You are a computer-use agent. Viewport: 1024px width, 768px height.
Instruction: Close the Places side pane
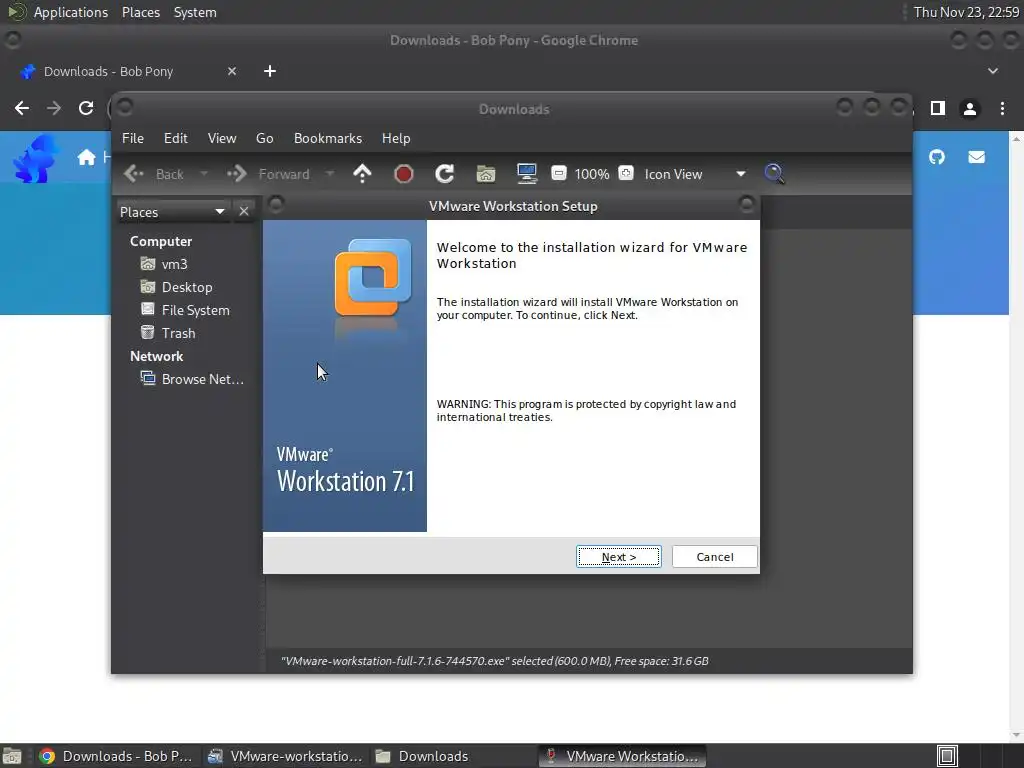tap(244, 212)
